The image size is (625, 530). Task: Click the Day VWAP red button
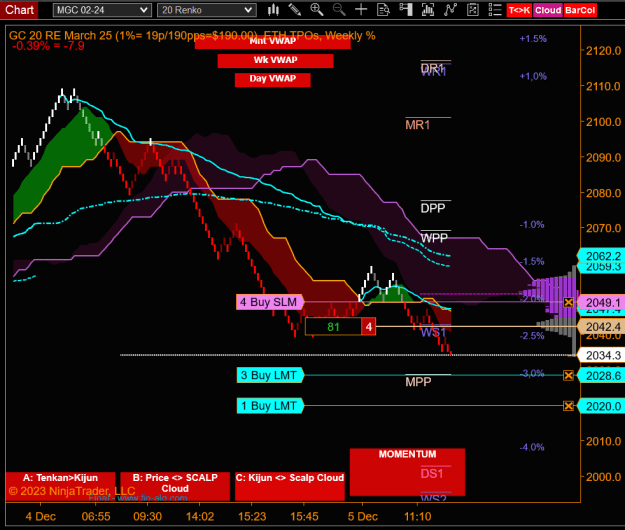[273, 79]
